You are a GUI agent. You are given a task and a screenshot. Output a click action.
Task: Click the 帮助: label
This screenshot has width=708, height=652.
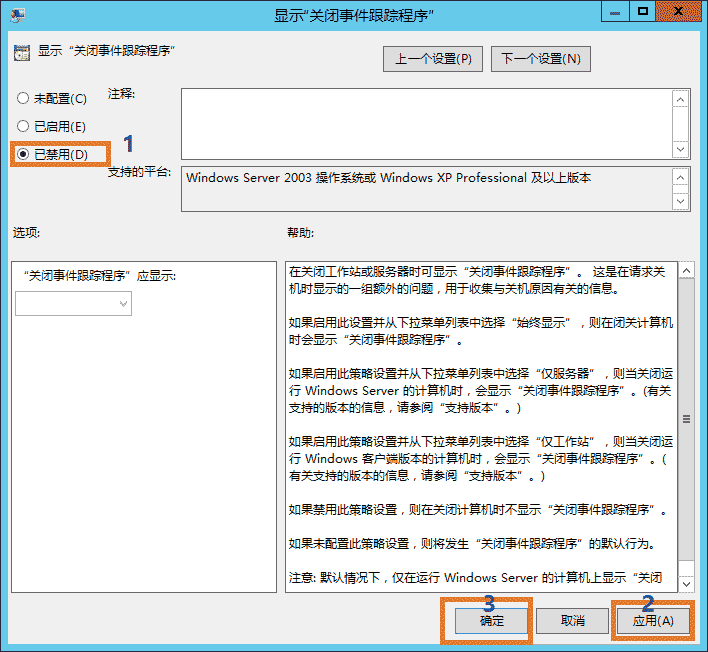pyautogui.click(x=300, y=233)
